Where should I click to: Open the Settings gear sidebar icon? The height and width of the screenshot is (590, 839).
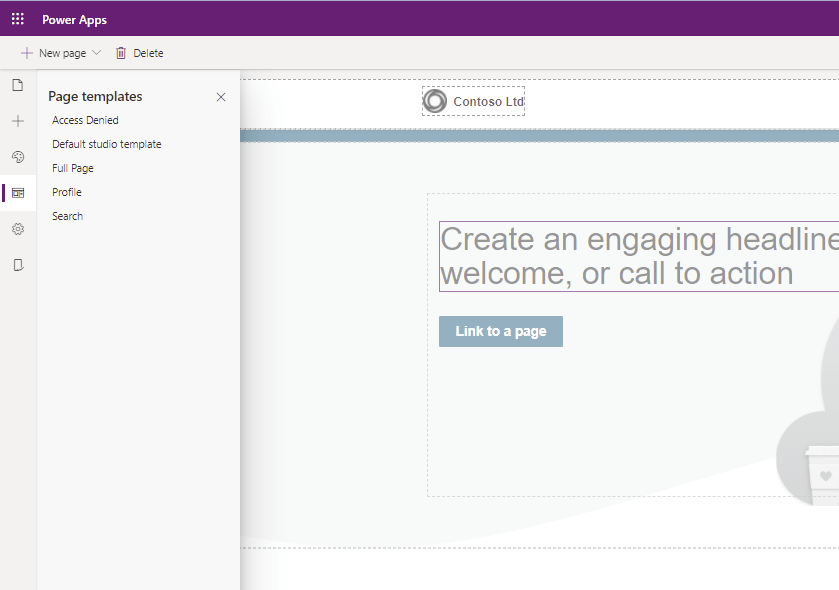pyautogui.click(x=18, y=229)
